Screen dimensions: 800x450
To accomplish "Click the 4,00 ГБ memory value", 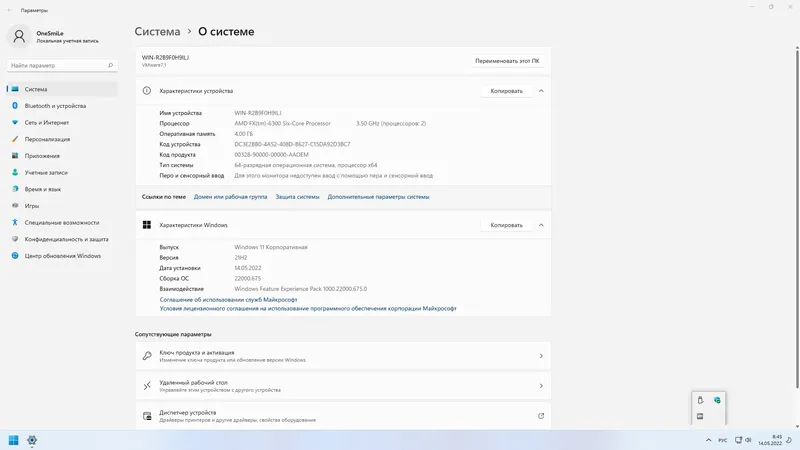I will coord(243,134).
